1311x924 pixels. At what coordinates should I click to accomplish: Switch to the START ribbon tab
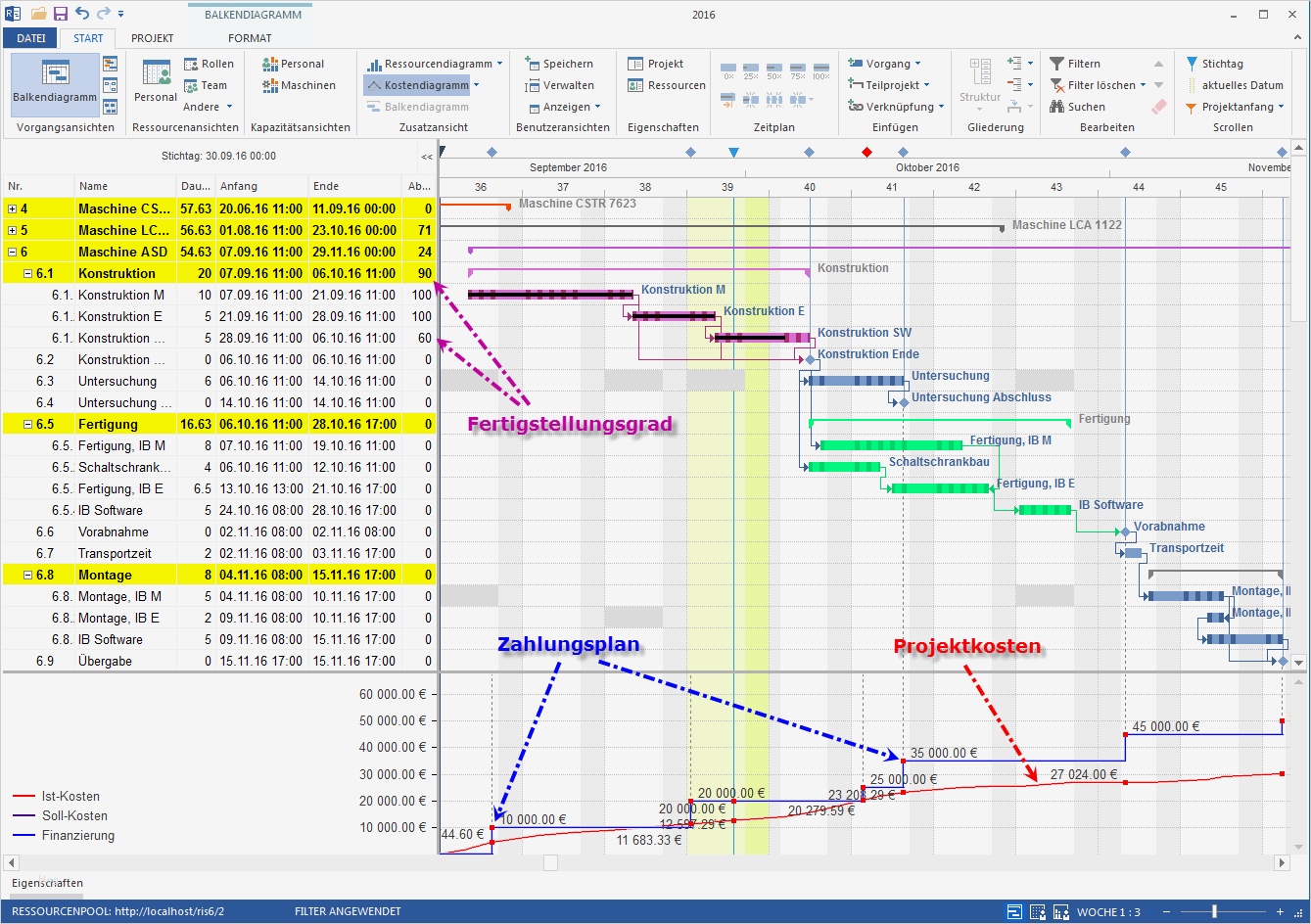[x=88, y=38]
